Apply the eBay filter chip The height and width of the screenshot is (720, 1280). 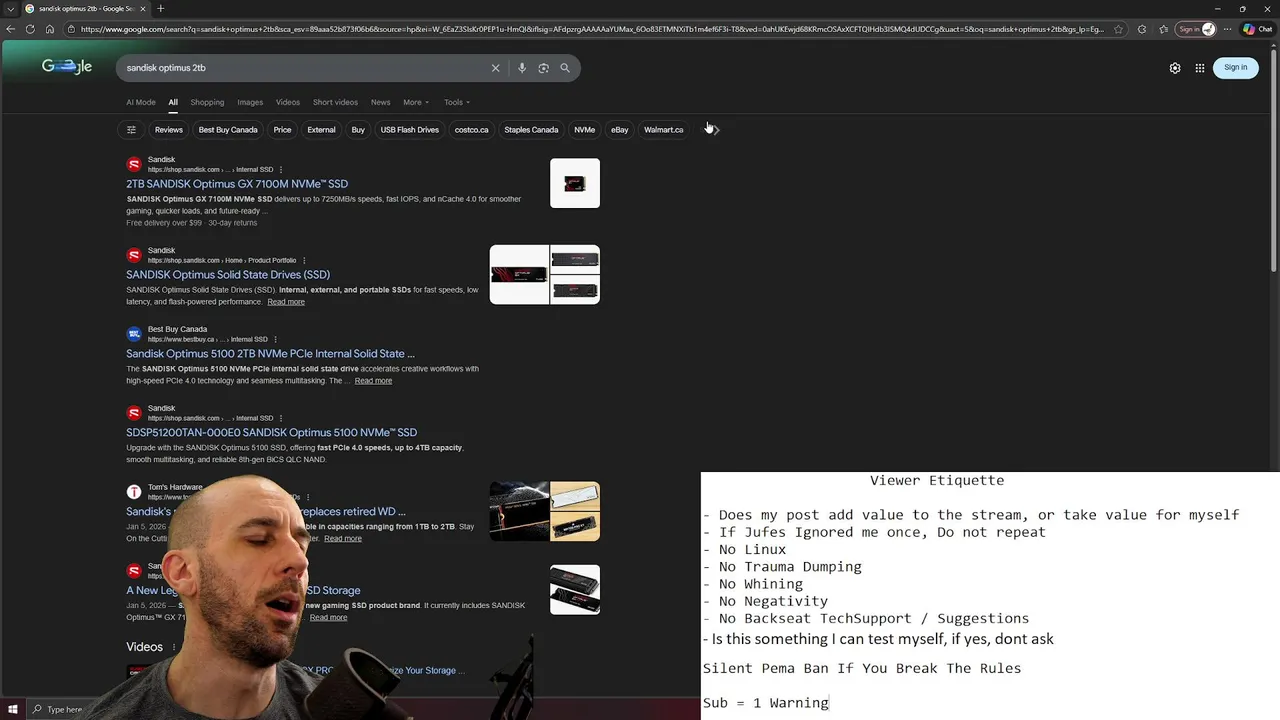[620, 129]
